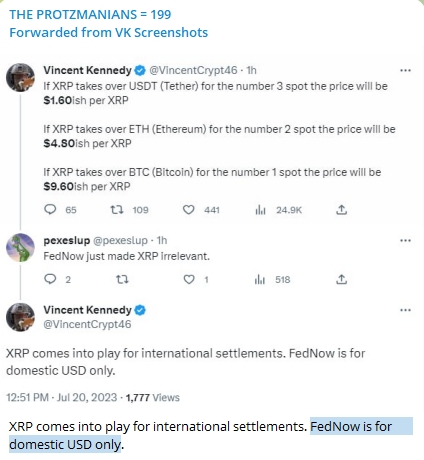Click the 12:51 PM Jul 20, 2023 timestamp

click(x=62, y=397)
